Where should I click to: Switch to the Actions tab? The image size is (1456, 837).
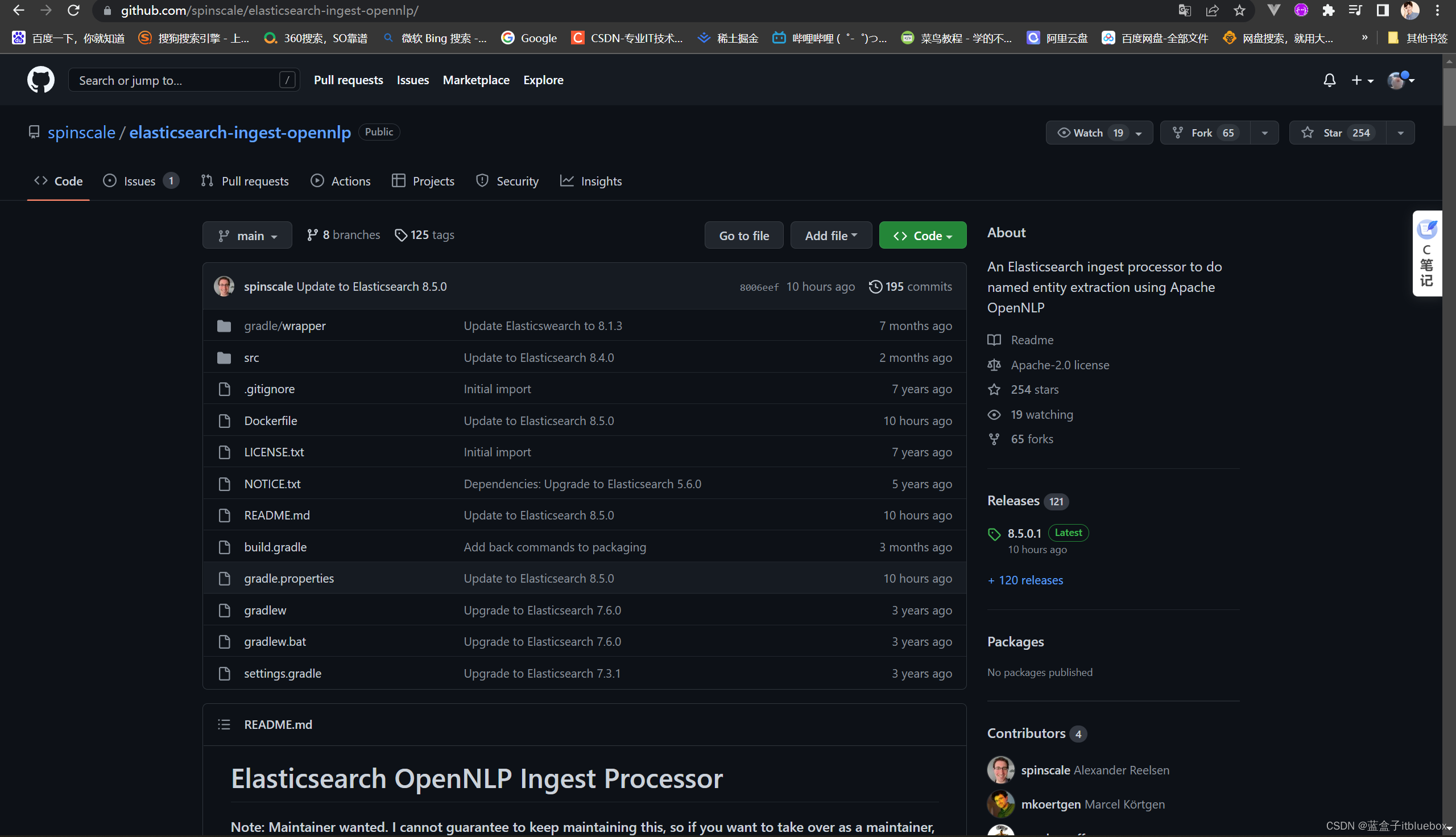tap(341, 181)
